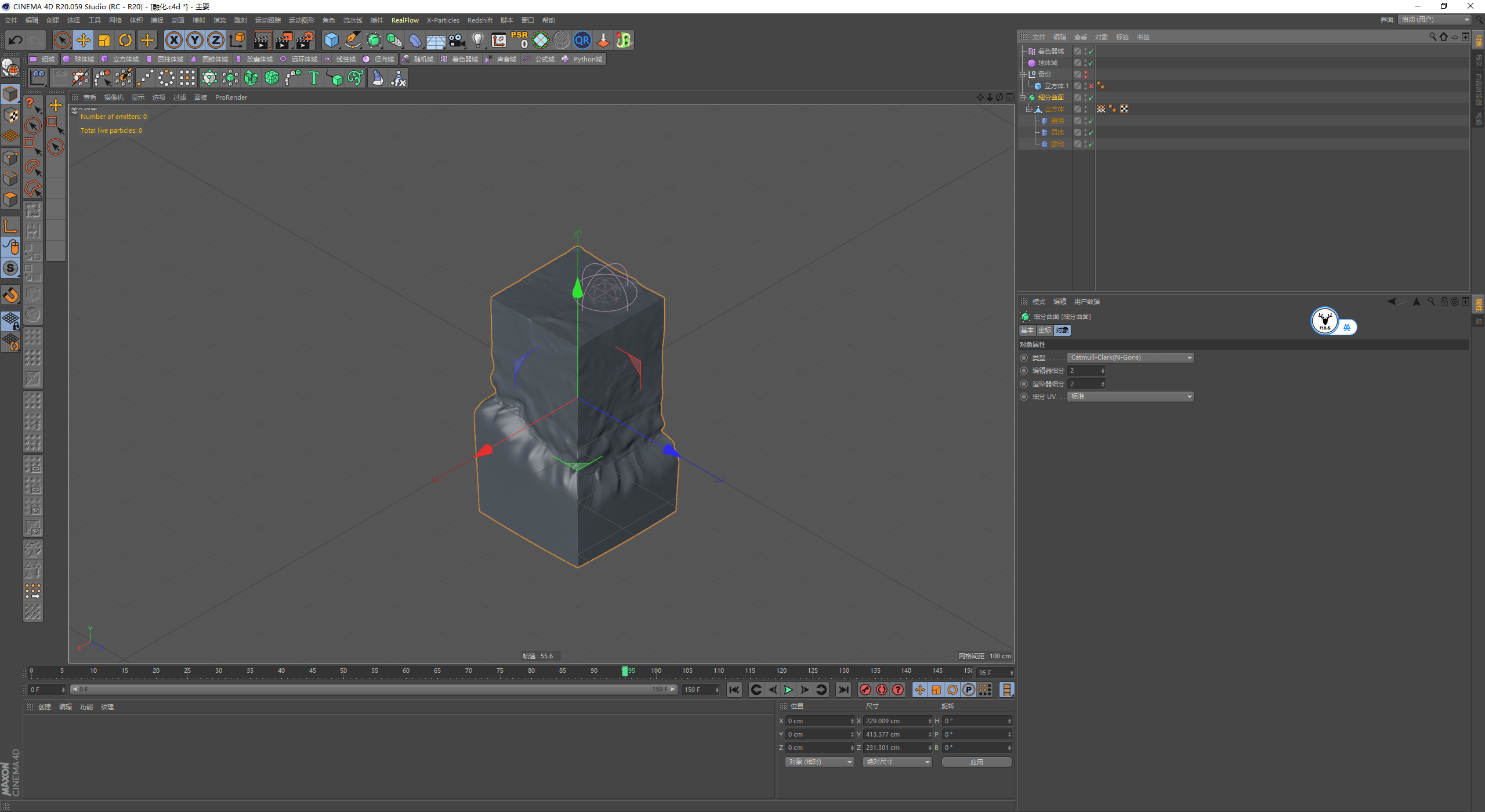
Task: Open the 类型 Catmull-Clark dropdown
Action: (x=1130, y=357)
